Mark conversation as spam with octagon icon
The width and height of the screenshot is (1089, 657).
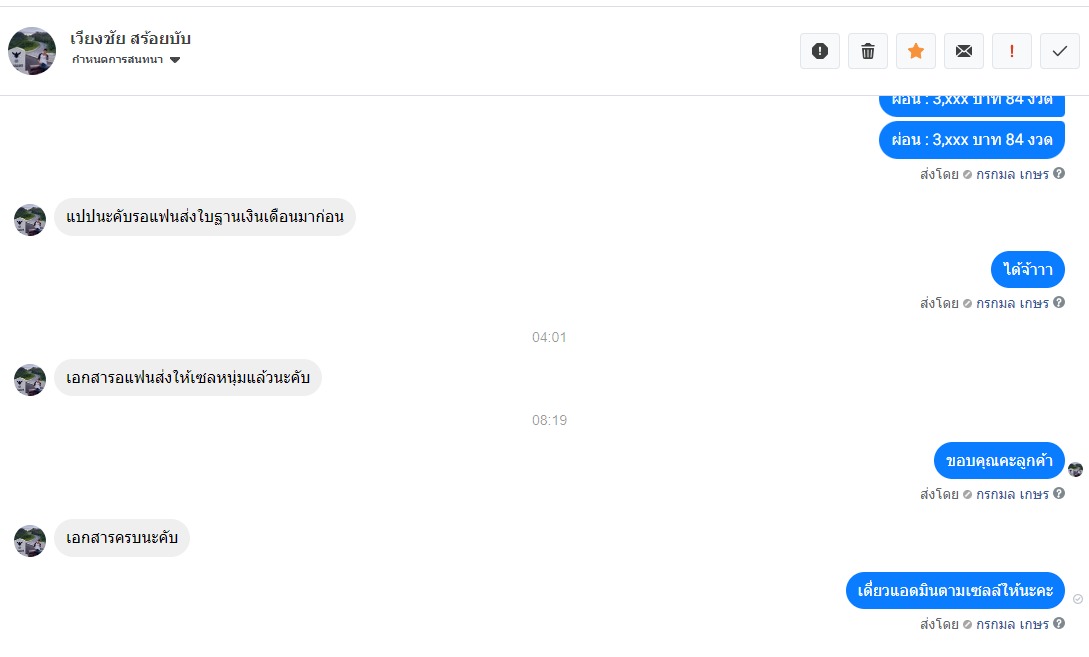point(820,51)
